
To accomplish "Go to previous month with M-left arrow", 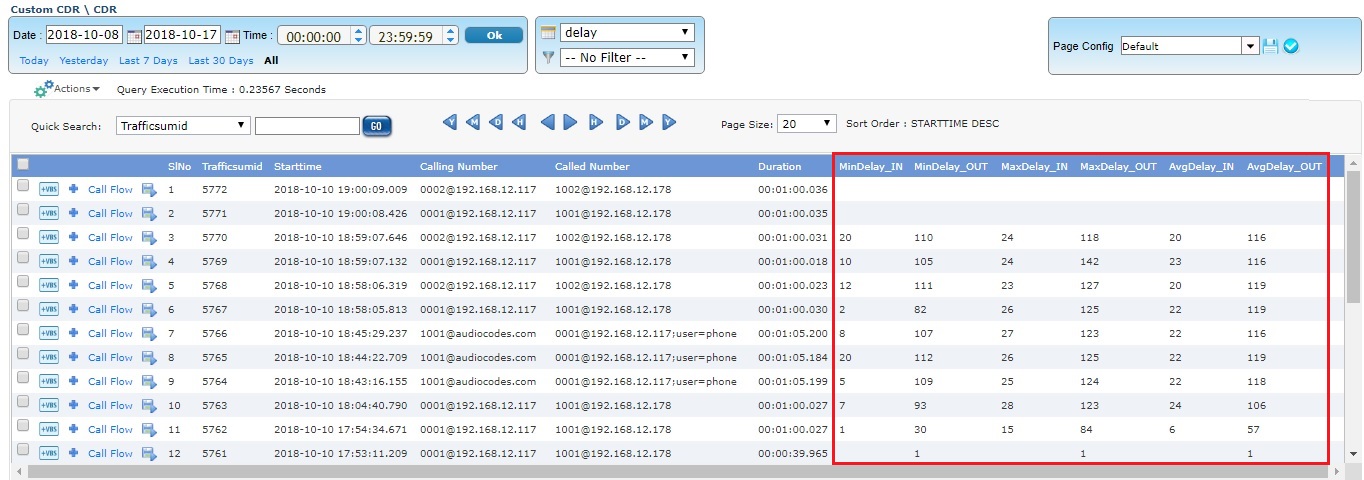I will pos(473,123).
